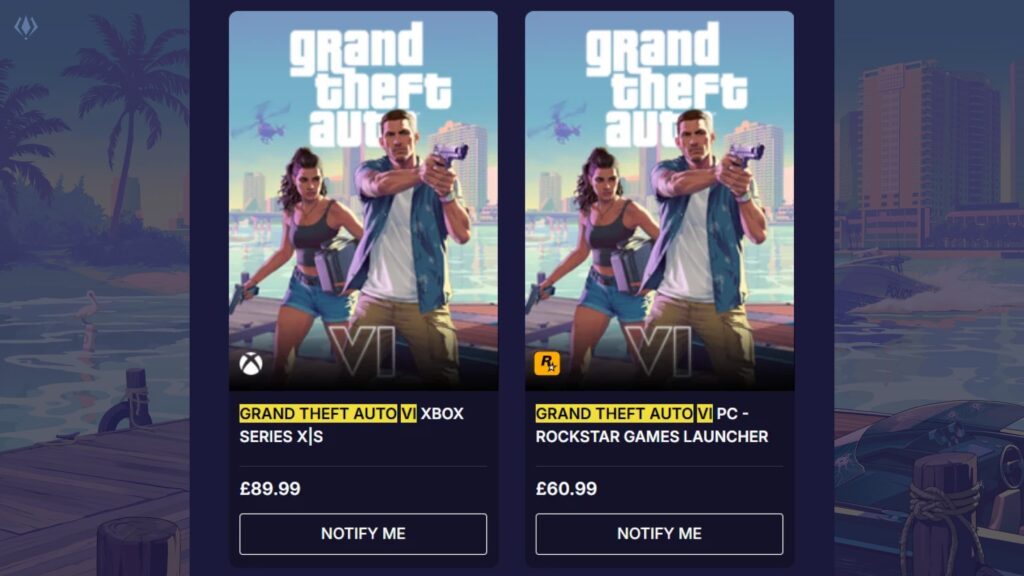Image resolution: width=1024 pixels, height=576 pixels.
Task: Click the Xbox logo on first card
Action: (251, 364)
